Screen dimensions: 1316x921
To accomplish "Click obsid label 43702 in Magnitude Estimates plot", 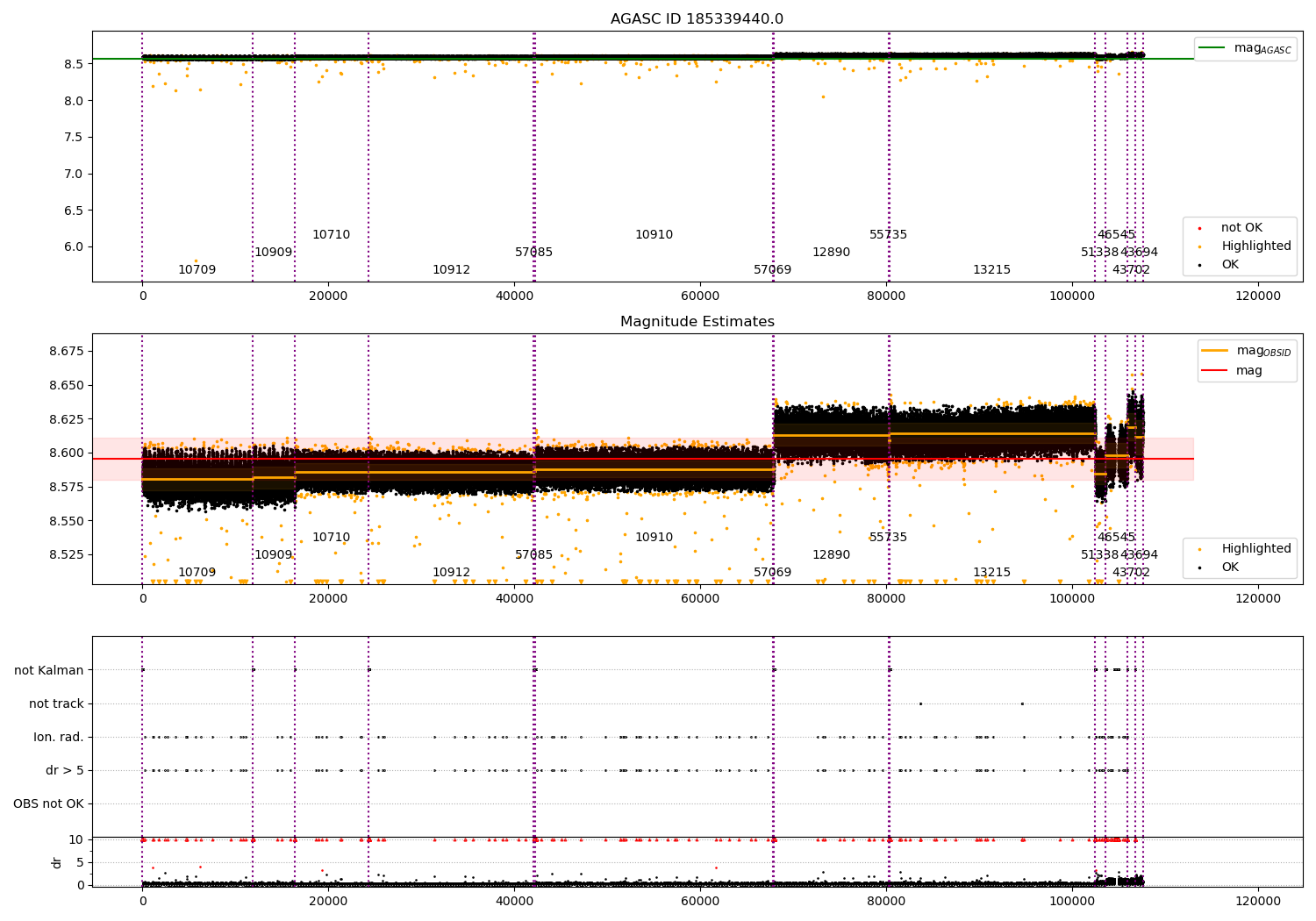I will [1131, 573].
